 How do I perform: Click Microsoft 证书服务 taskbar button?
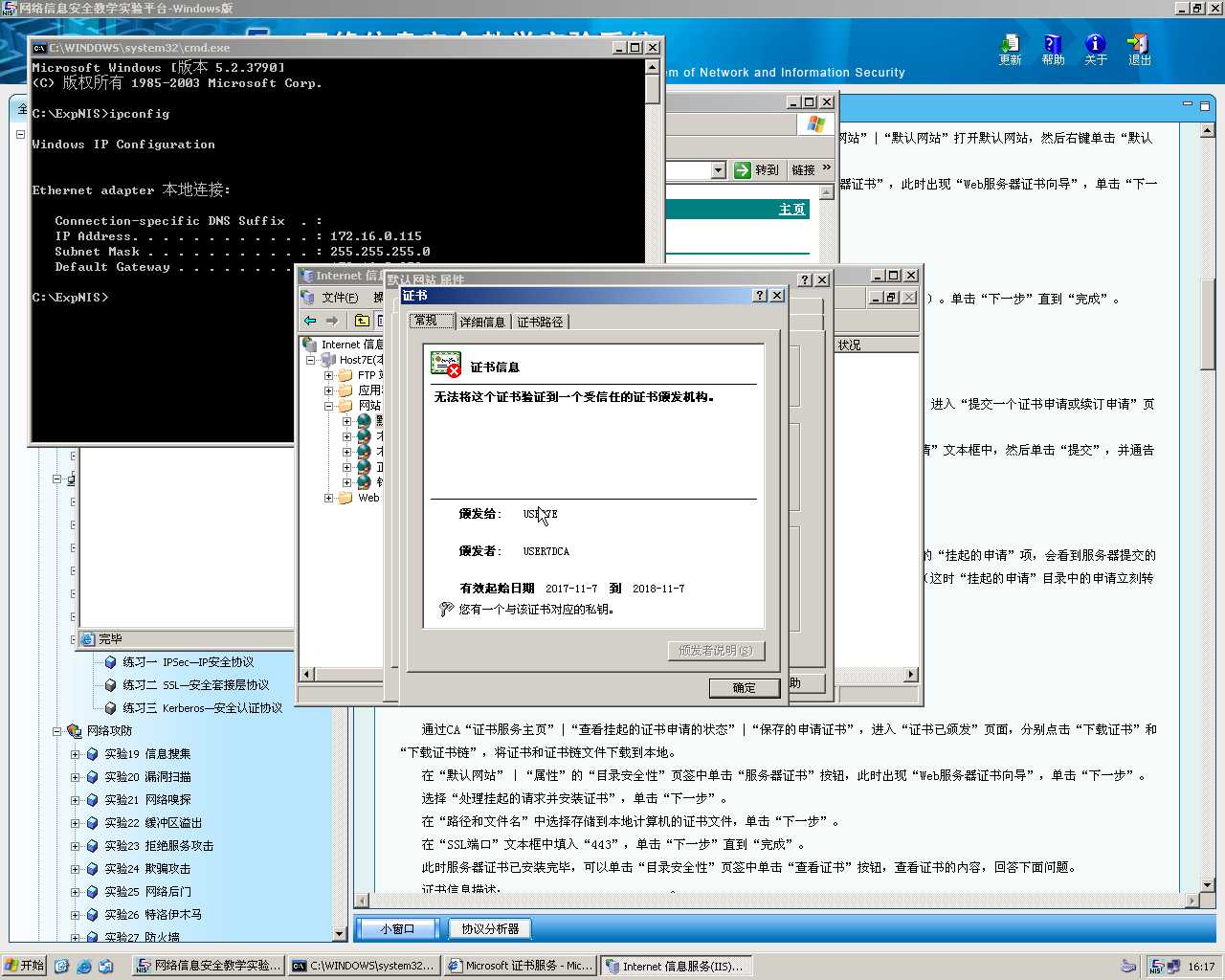(x=520, y=967)
